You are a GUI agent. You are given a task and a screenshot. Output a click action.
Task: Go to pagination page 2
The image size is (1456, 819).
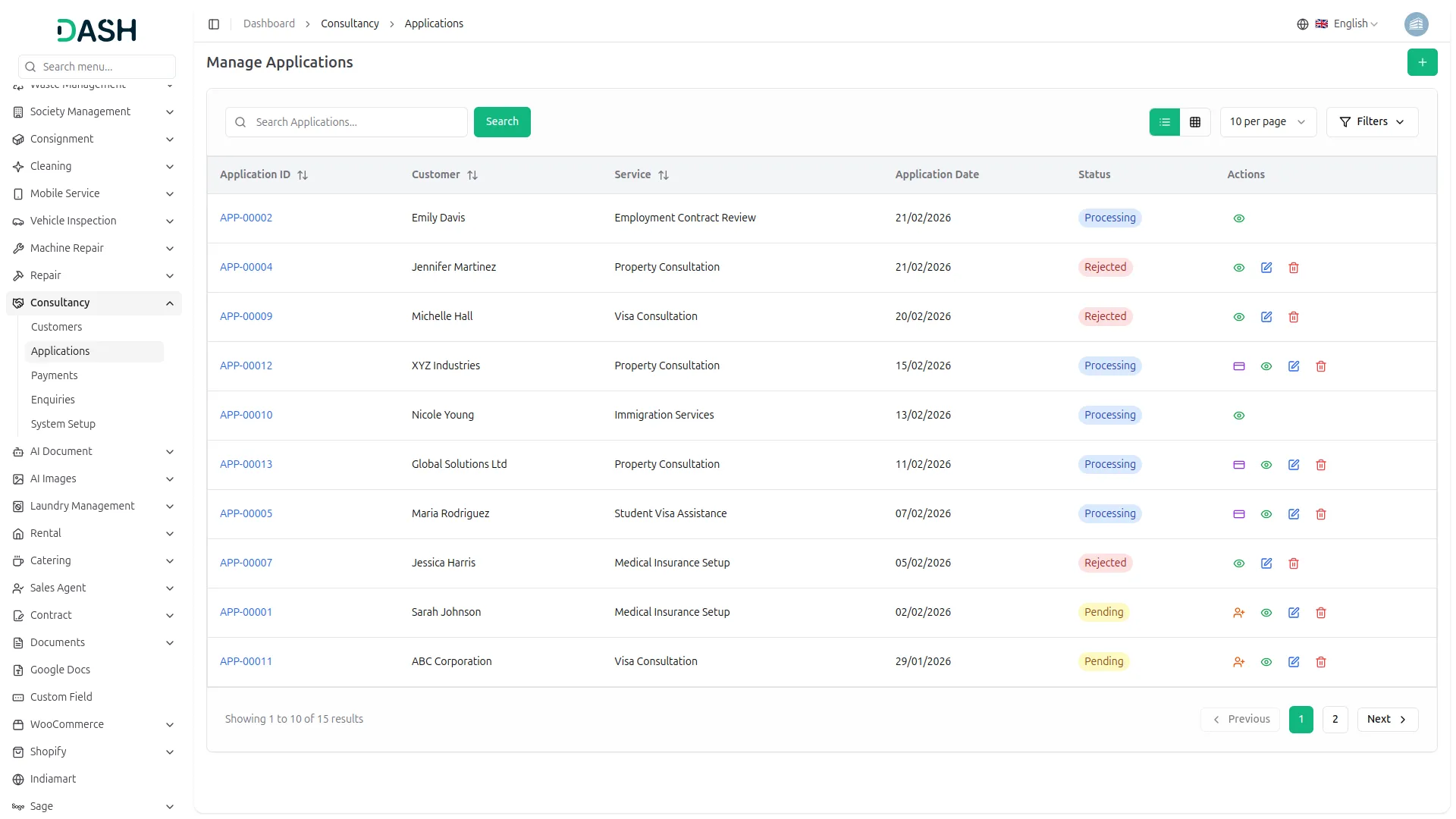pyautogui.click(x=1335, y=719)
